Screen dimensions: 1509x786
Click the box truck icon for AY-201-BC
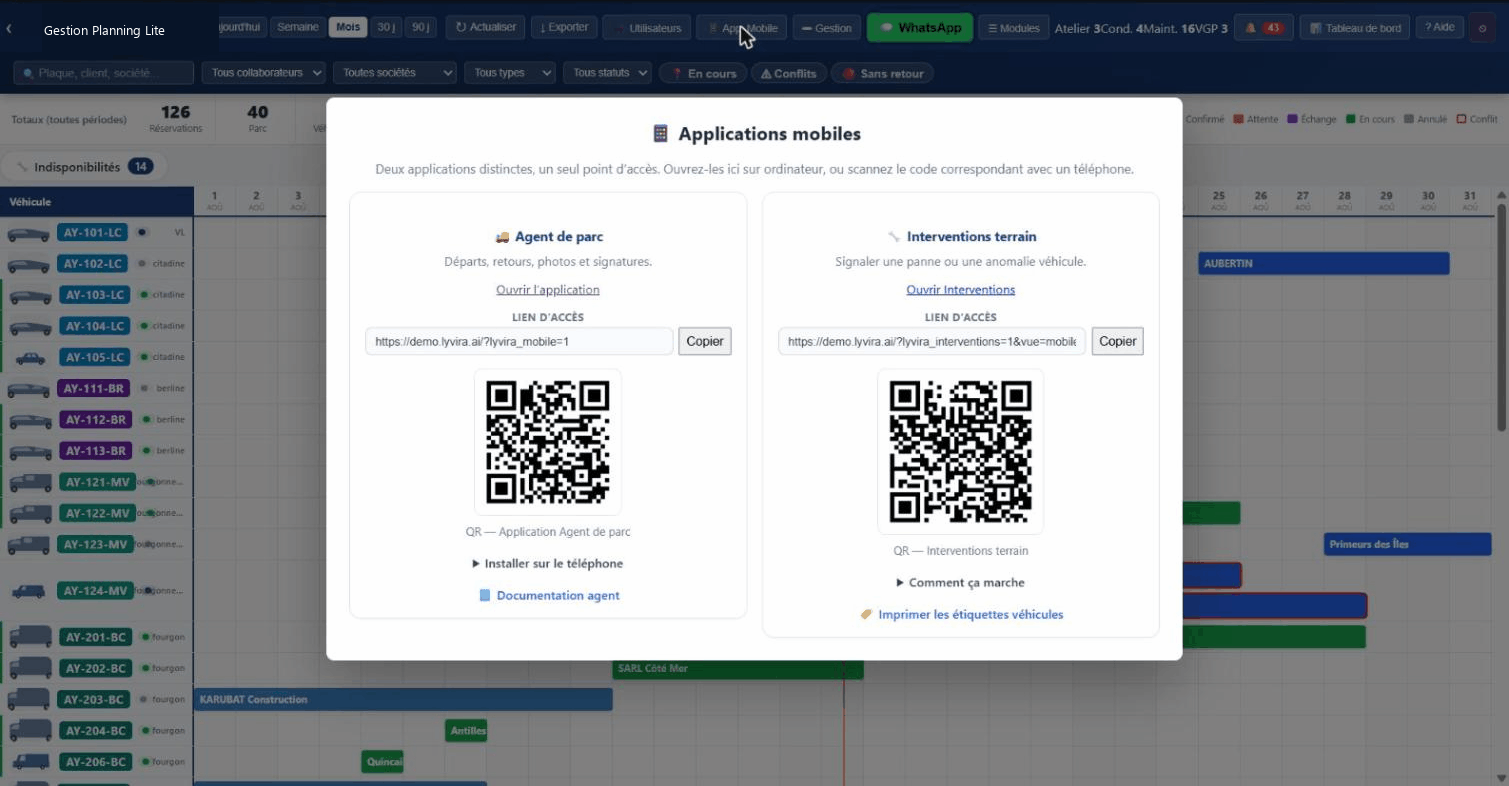pos(29,636)
